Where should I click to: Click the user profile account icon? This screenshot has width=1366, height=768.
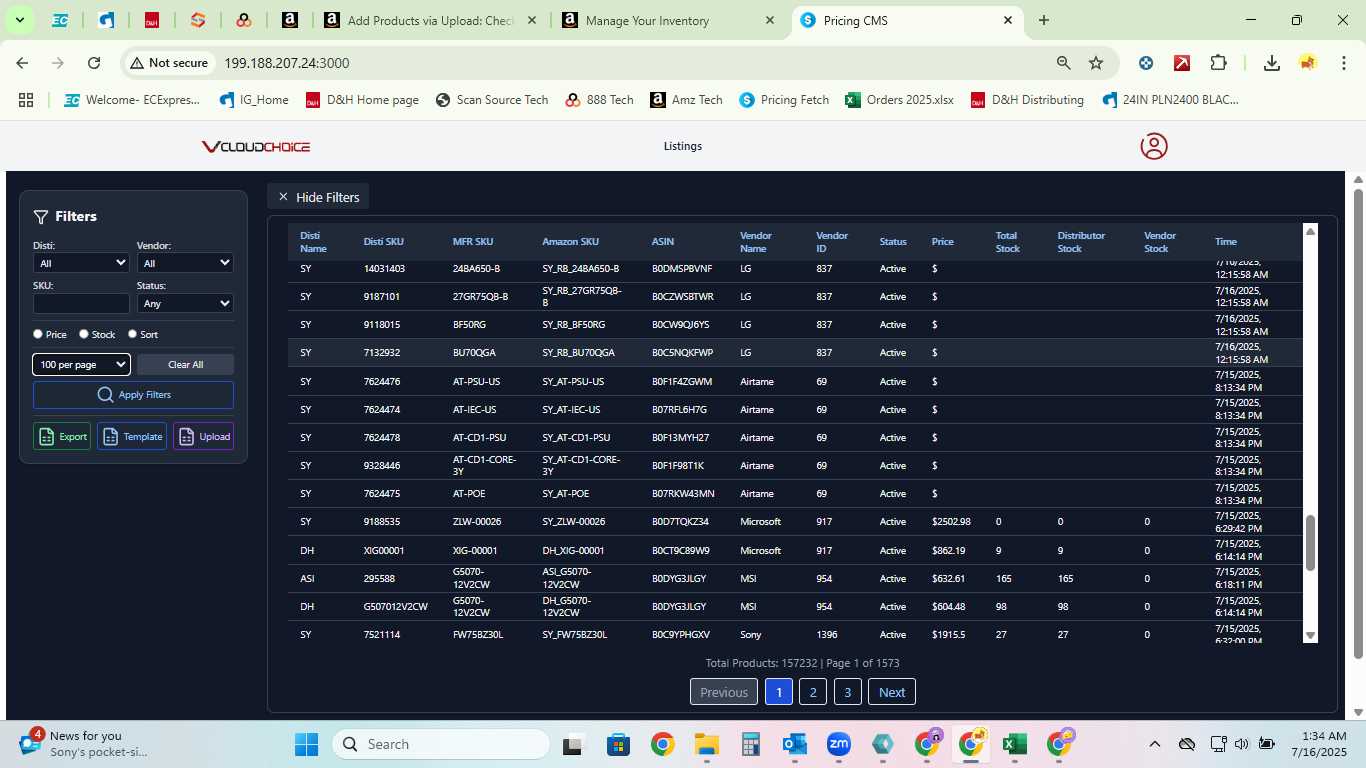point(1154,146)
